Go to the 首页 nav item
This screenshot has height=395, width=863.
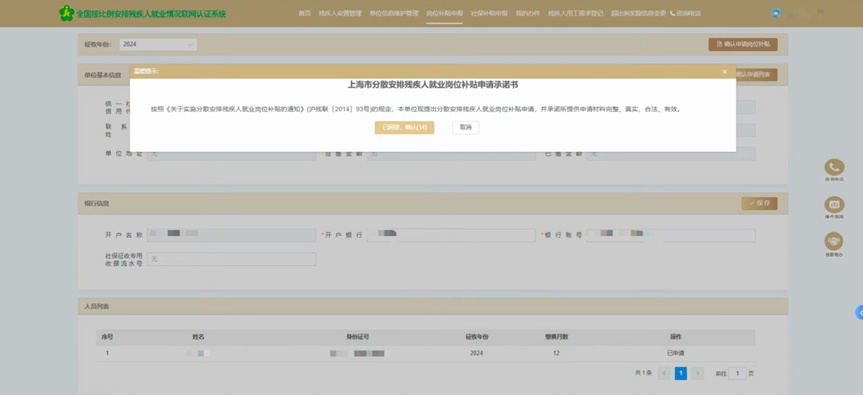tap(304, 13)
